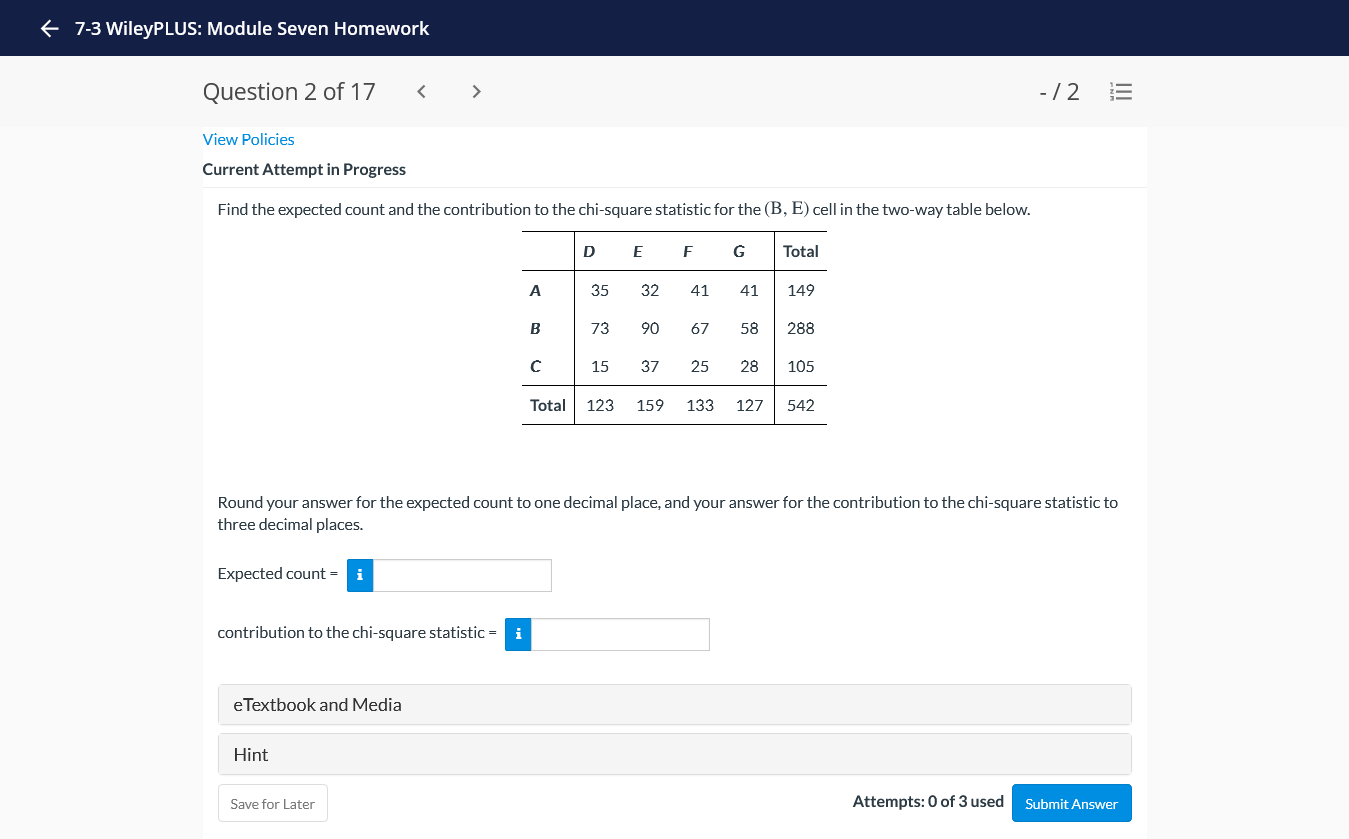Click the info icon beside Expected count field

click(359, 575)
